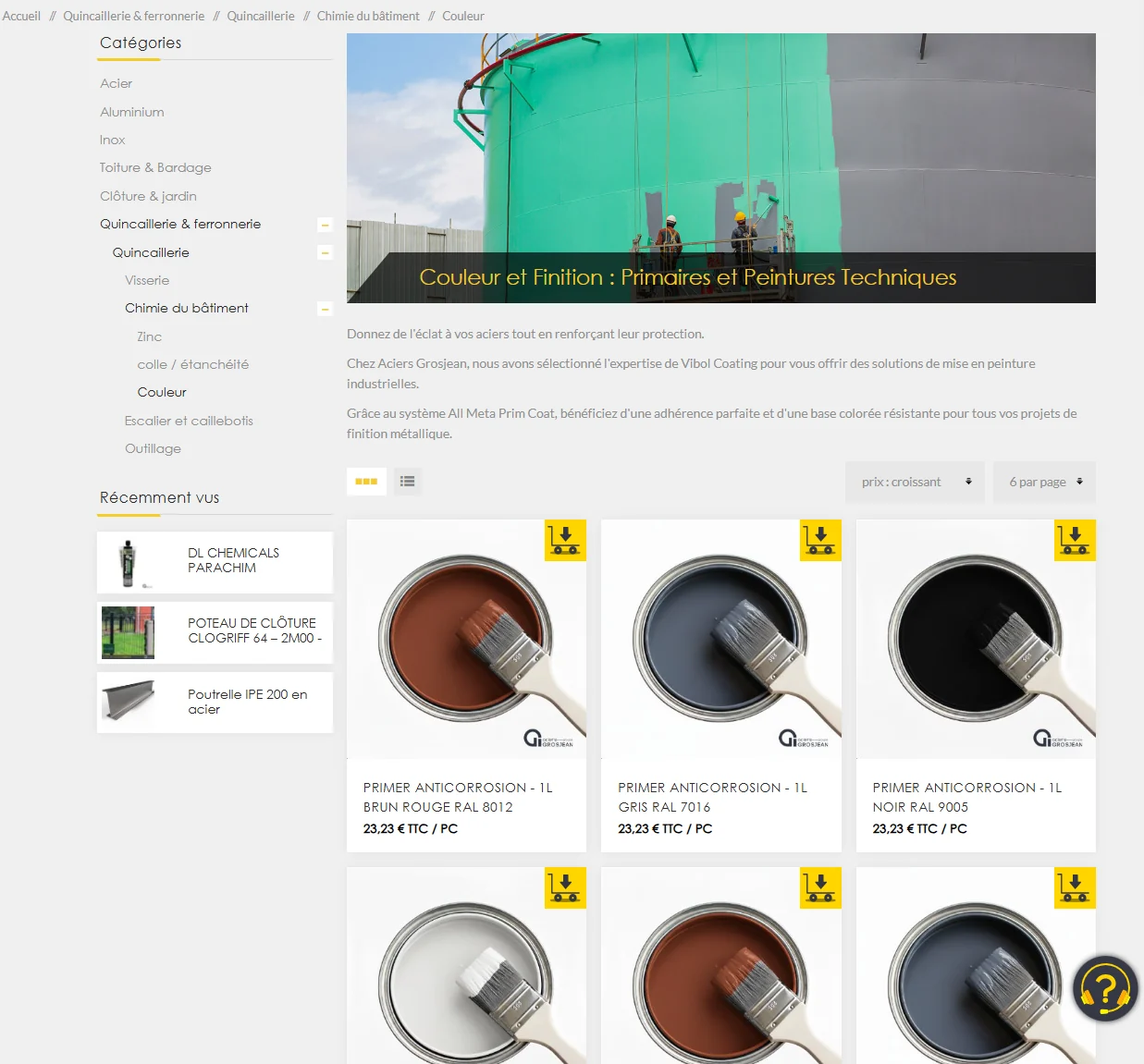Image resolution: width=1144 pixels, height=1064 pixels.
Task: Add second-row brown paint product to cart
Action: [x=820, y=887]
